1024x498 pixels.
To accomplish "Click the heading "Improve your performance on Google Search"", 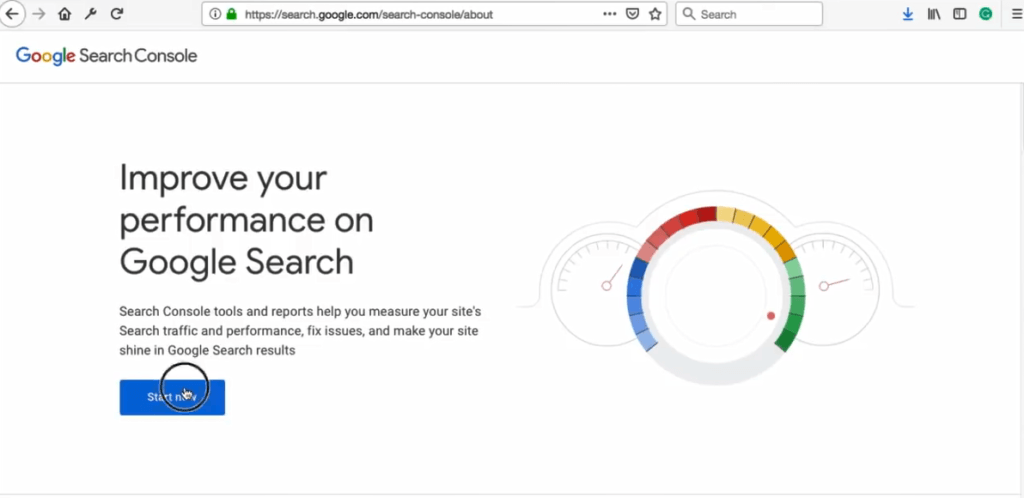I will point(247,219).
